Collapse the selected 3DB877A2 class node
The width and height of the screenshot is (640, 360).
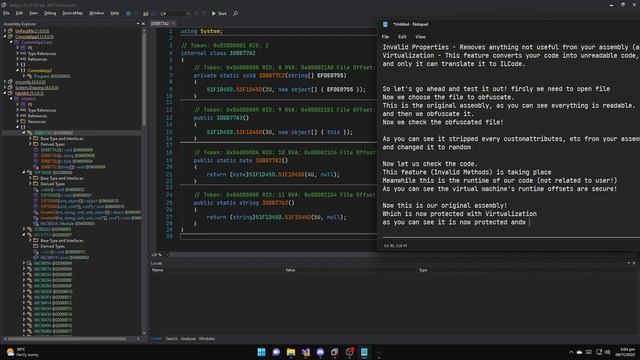[24, 133]
